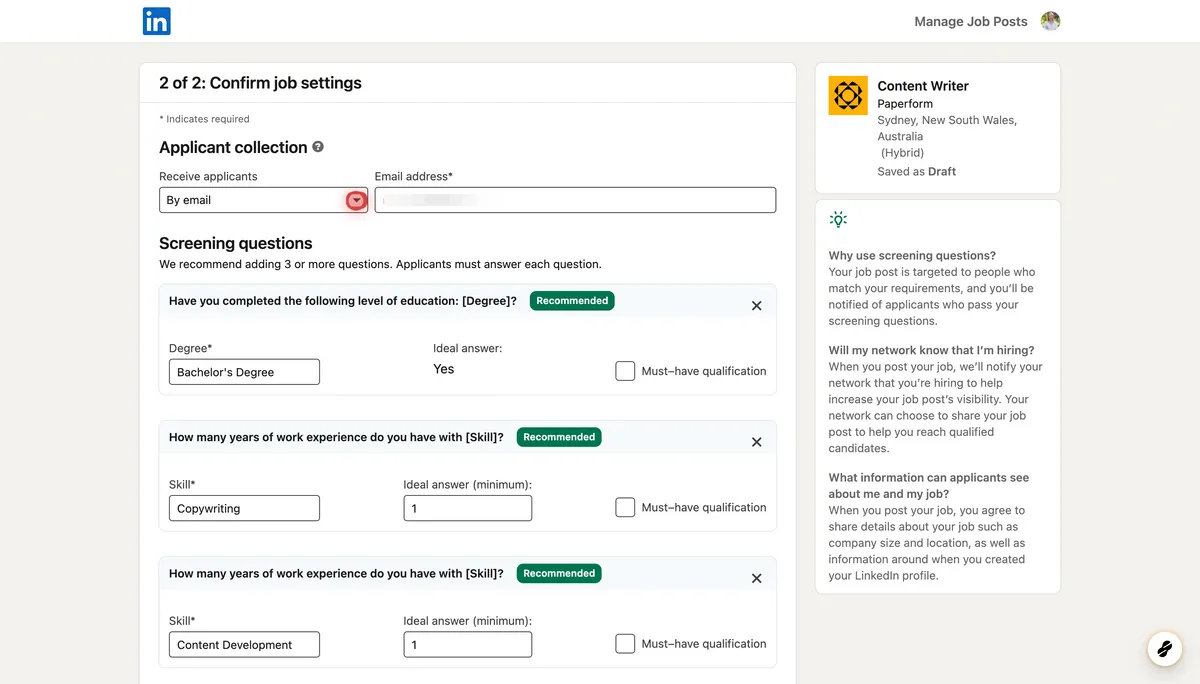Screen dimensions: 1200x684
Task: Mark Copywriting experience as must-have qualification
Action: (625, 507)
